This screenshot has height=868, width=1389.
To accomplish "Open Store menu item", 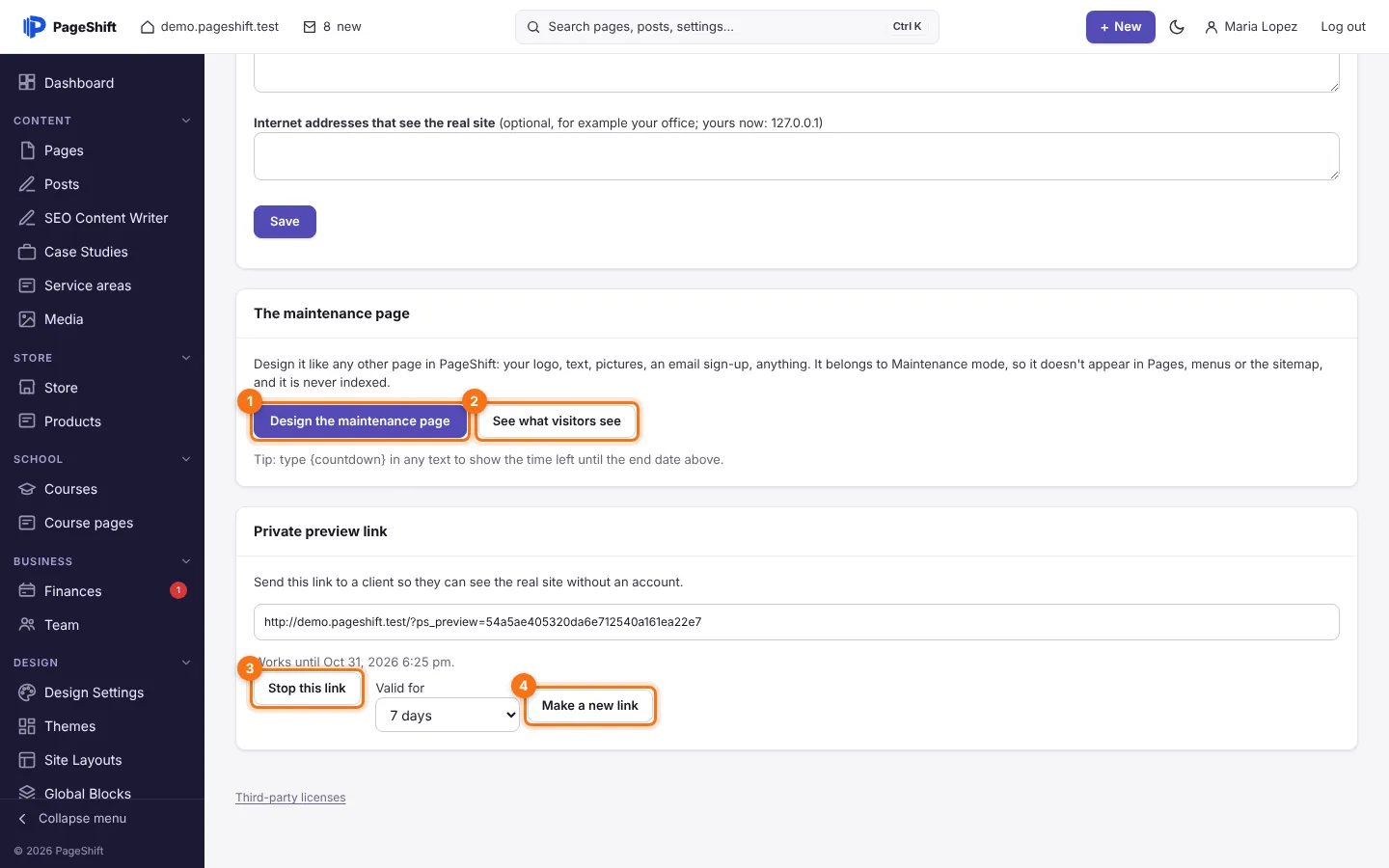I will 102,388.
